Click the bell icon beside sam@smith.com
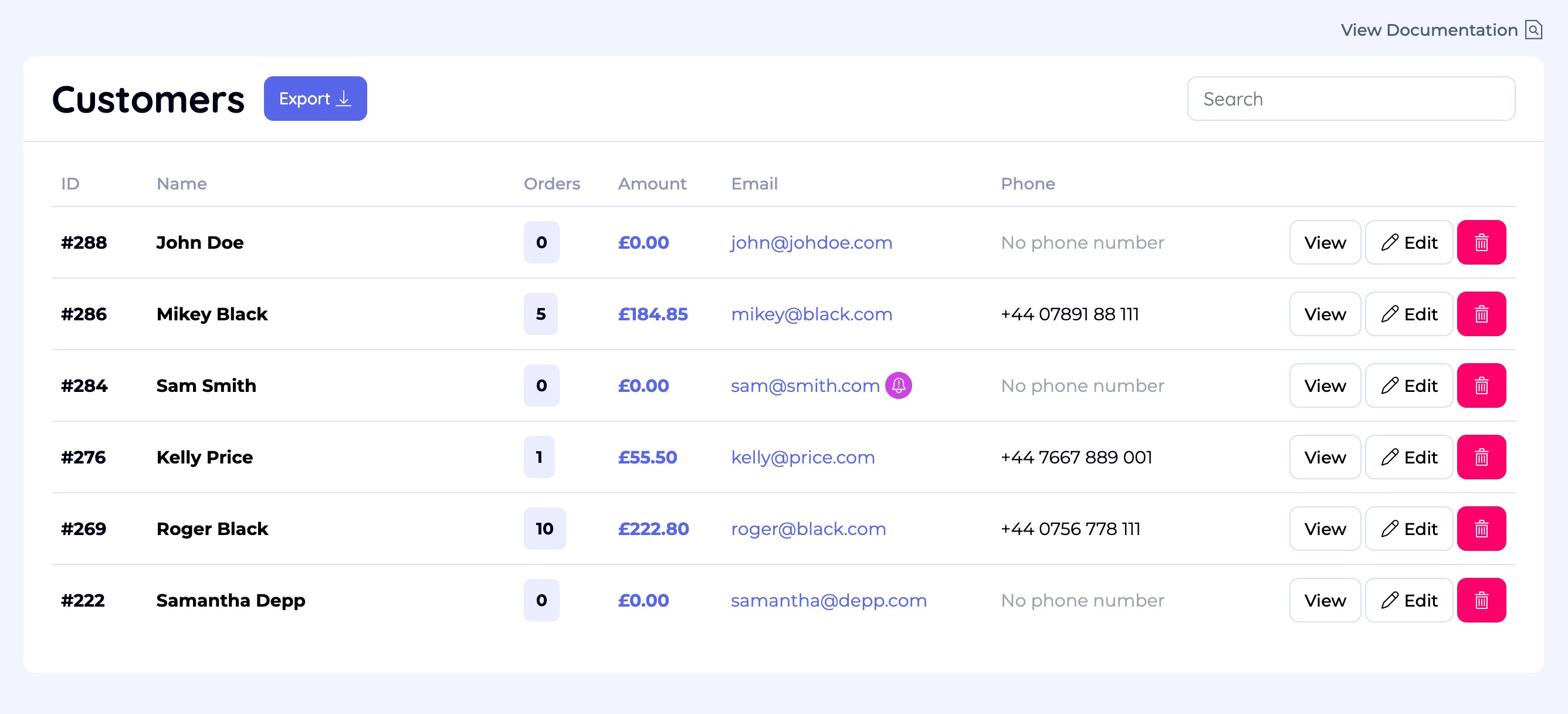This screenshot has height=714, width=1568. 898,385
